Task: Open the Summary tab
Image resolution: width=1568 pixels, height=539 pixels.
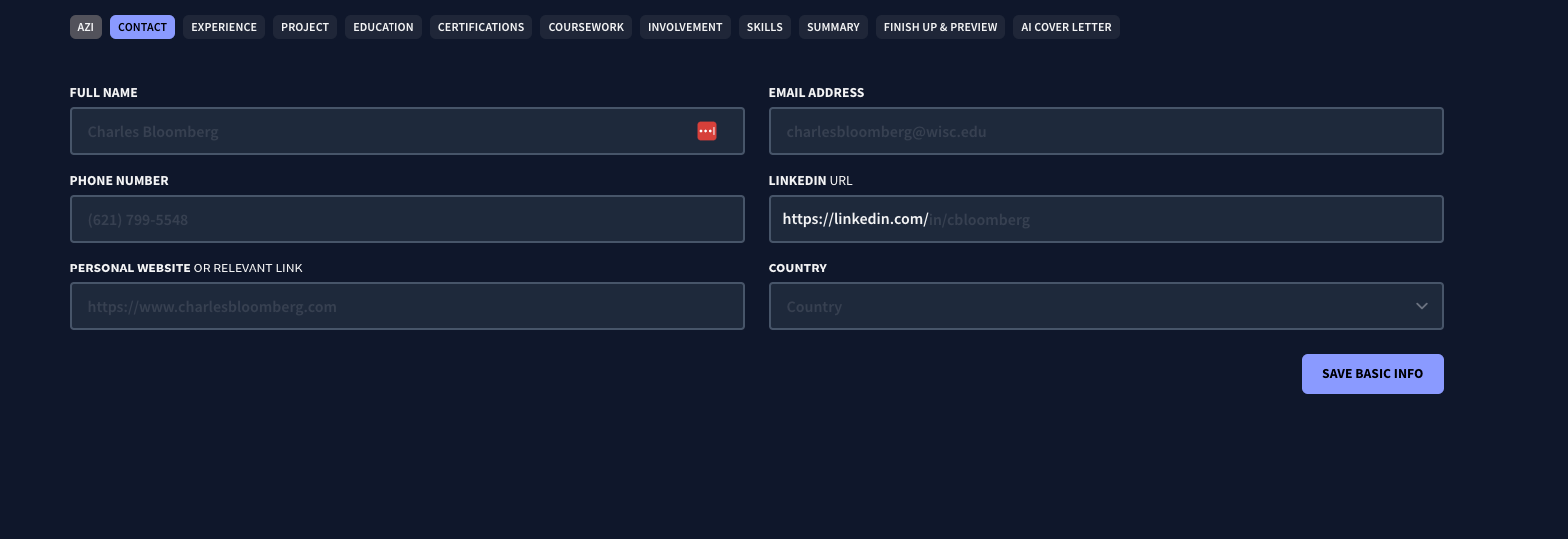Action: [833, 27]
